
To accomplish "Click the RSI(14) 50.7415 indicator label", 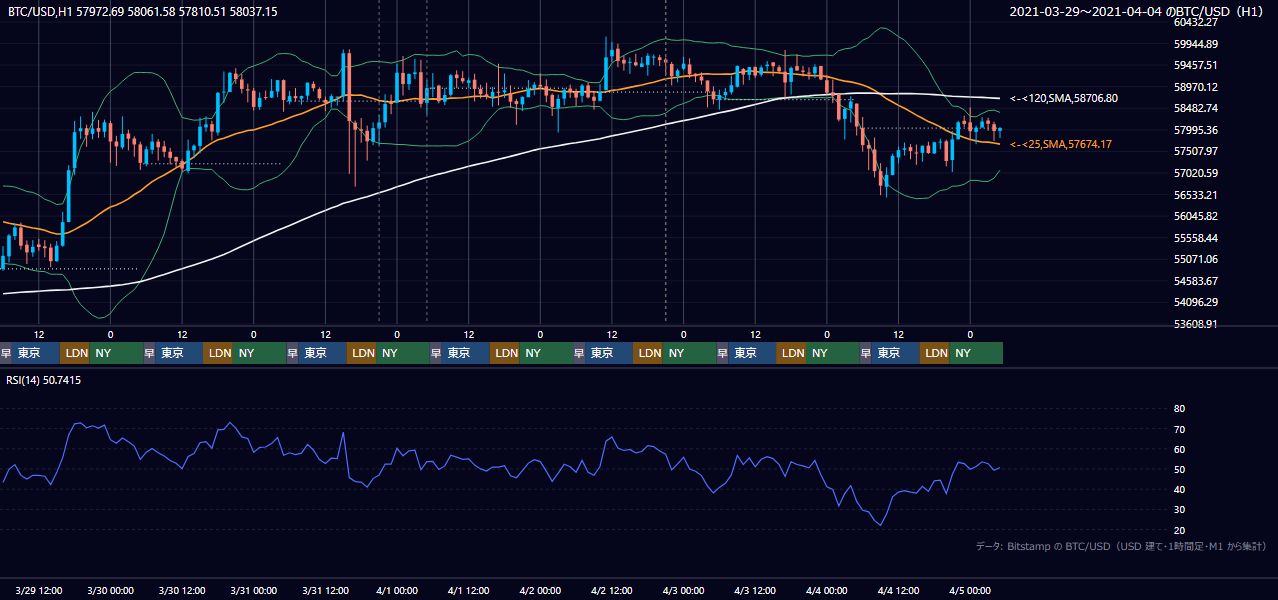I will click(x=44, y=380).
